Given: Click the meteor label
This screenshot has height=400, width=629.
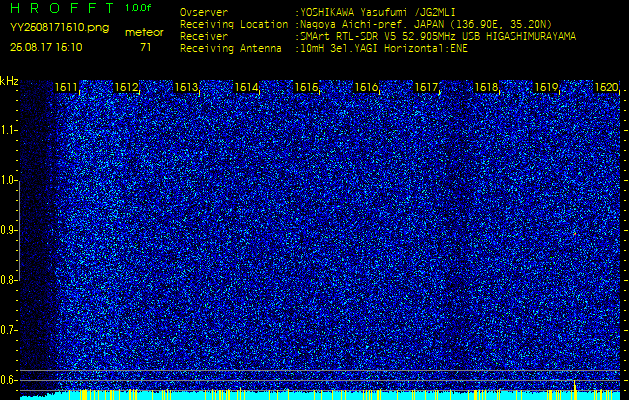Looking at the screenshot, I should [144, 33].
